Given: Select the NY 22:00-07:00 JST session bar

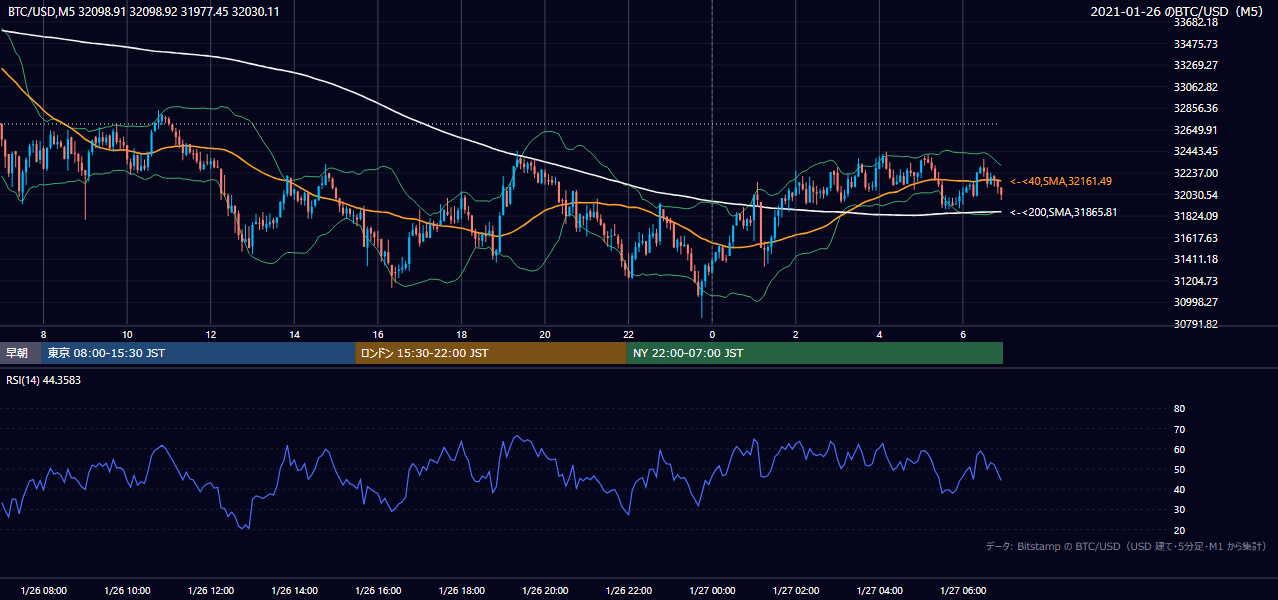Looking at the screenshot, I should (814, 353).
